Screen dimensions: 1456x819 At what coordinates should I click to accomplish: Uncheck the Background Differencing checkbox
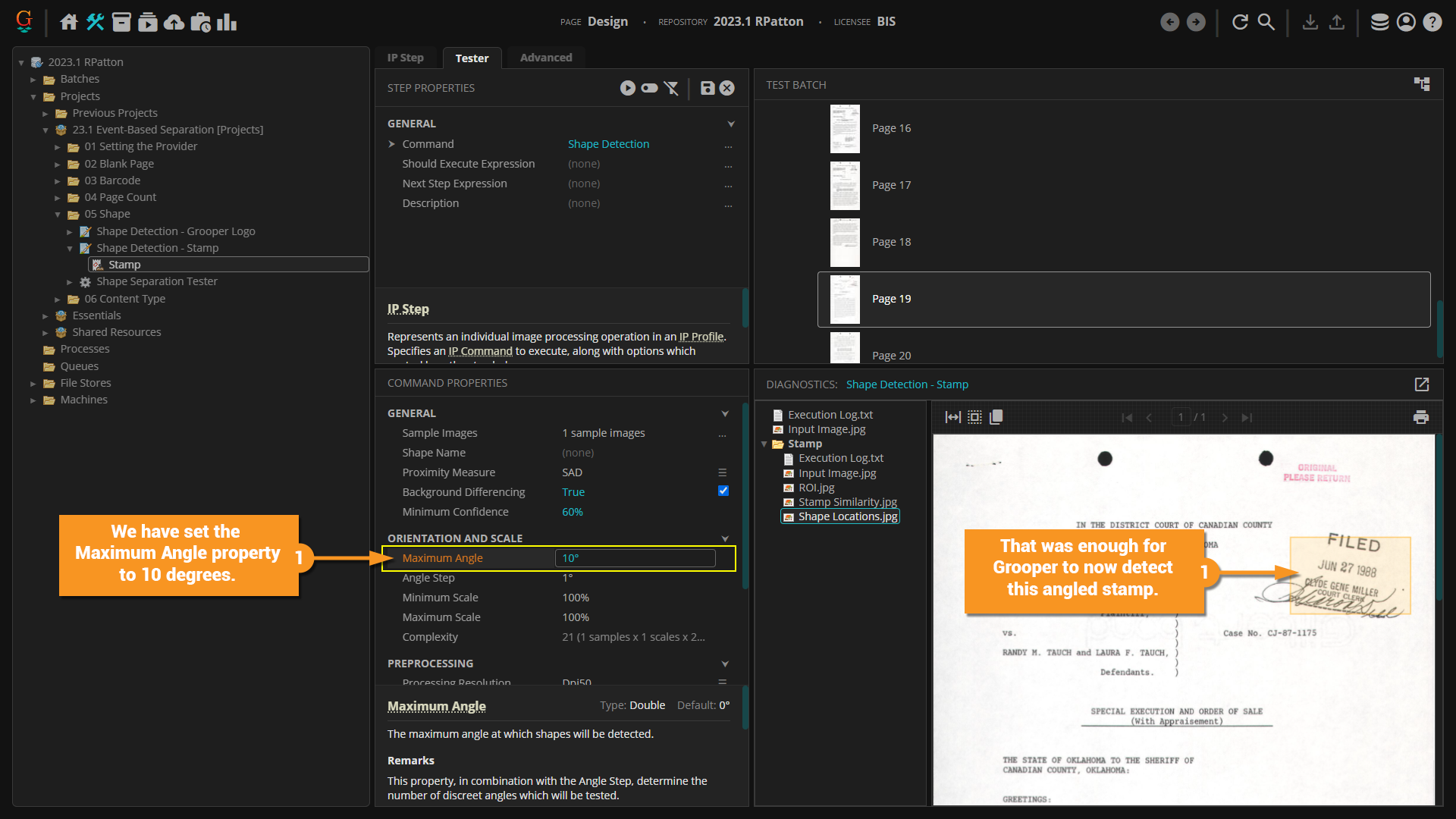point(723,491)
